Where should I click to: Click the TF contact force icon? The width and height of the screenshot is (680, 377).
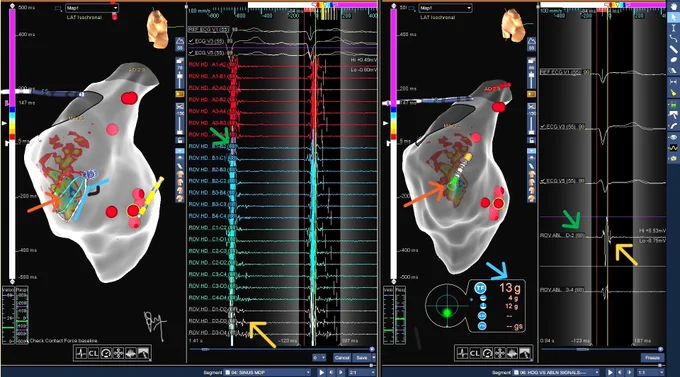coord(480,288)
